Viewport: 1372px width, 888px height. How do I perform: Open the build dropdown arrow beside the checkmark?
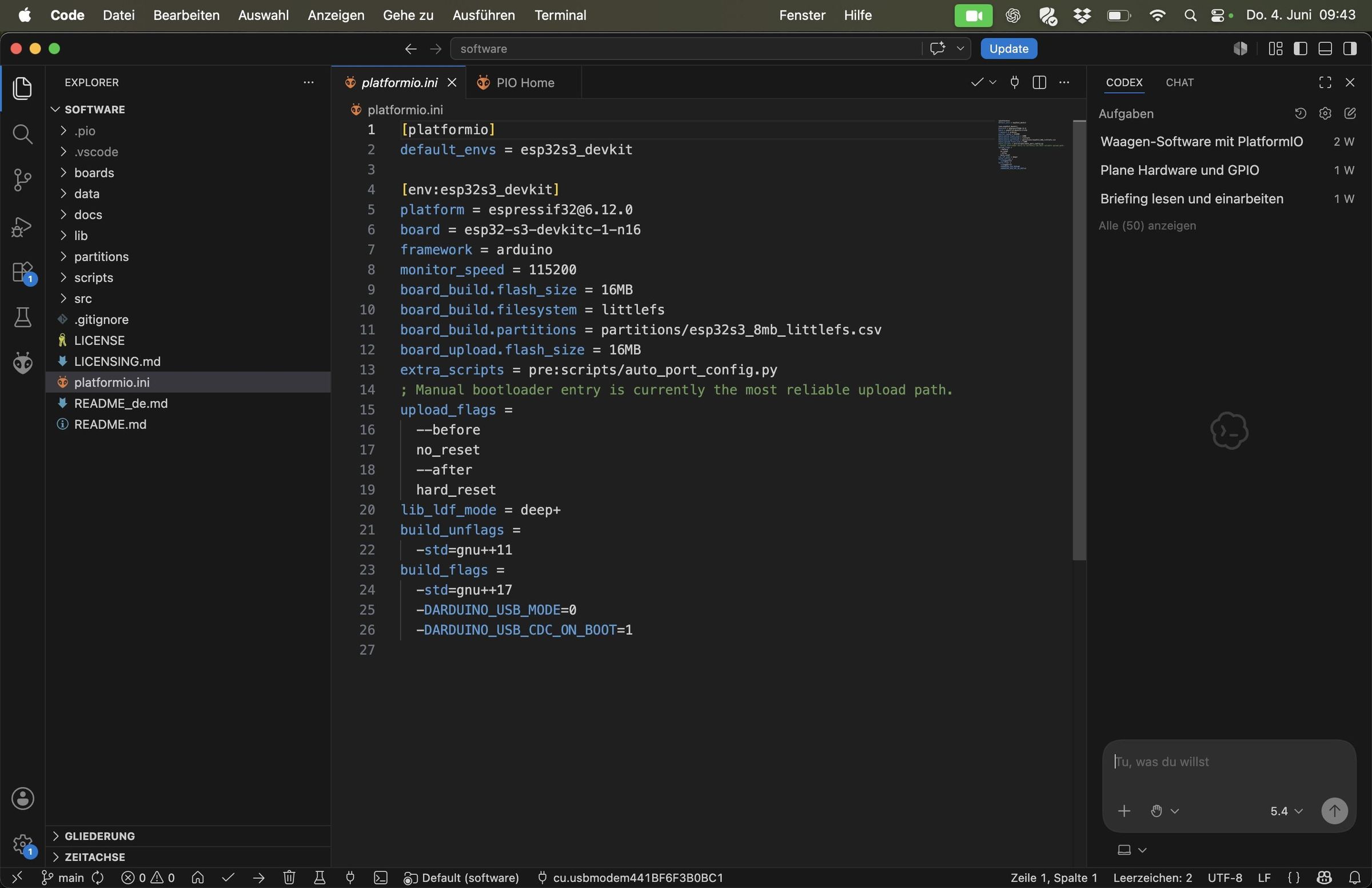992,82
